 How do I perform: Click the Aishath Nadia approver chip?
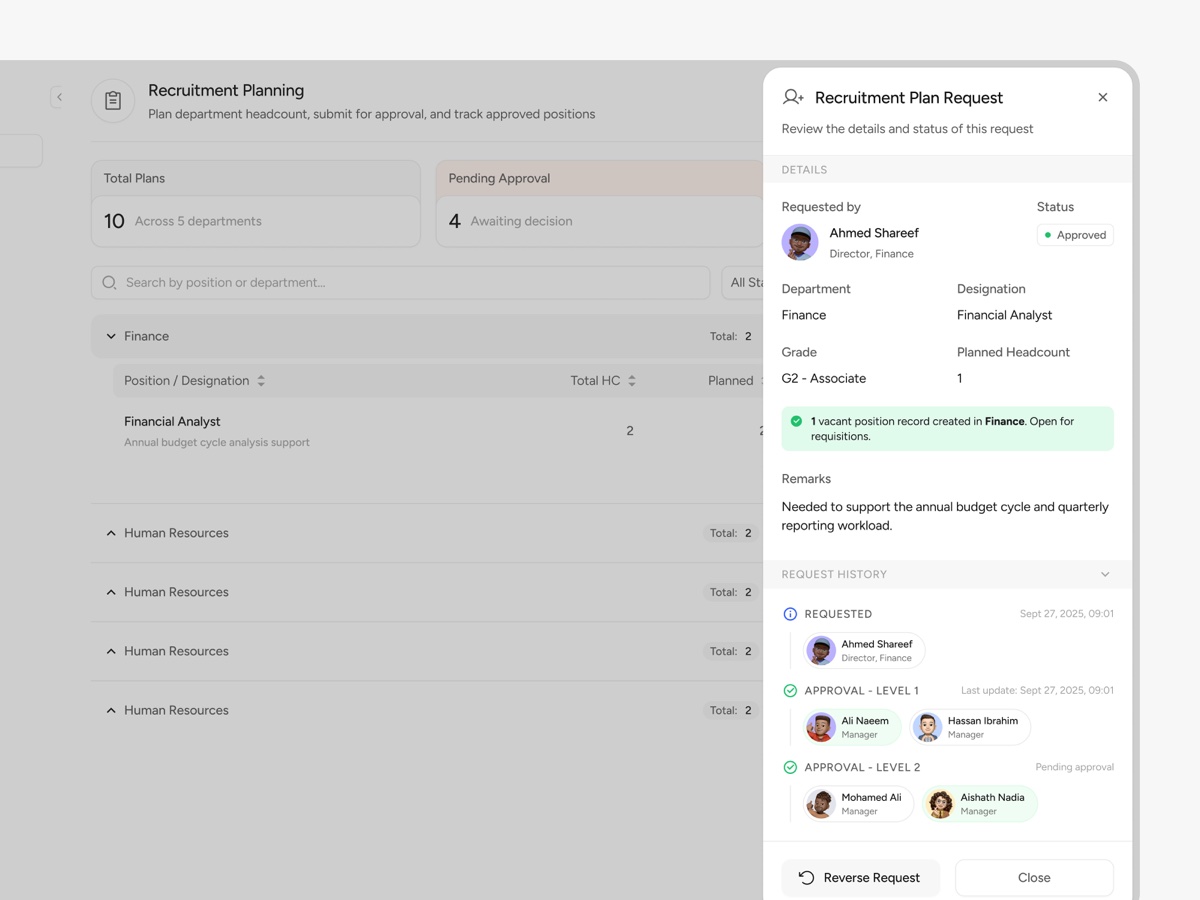tap(980, 804)
